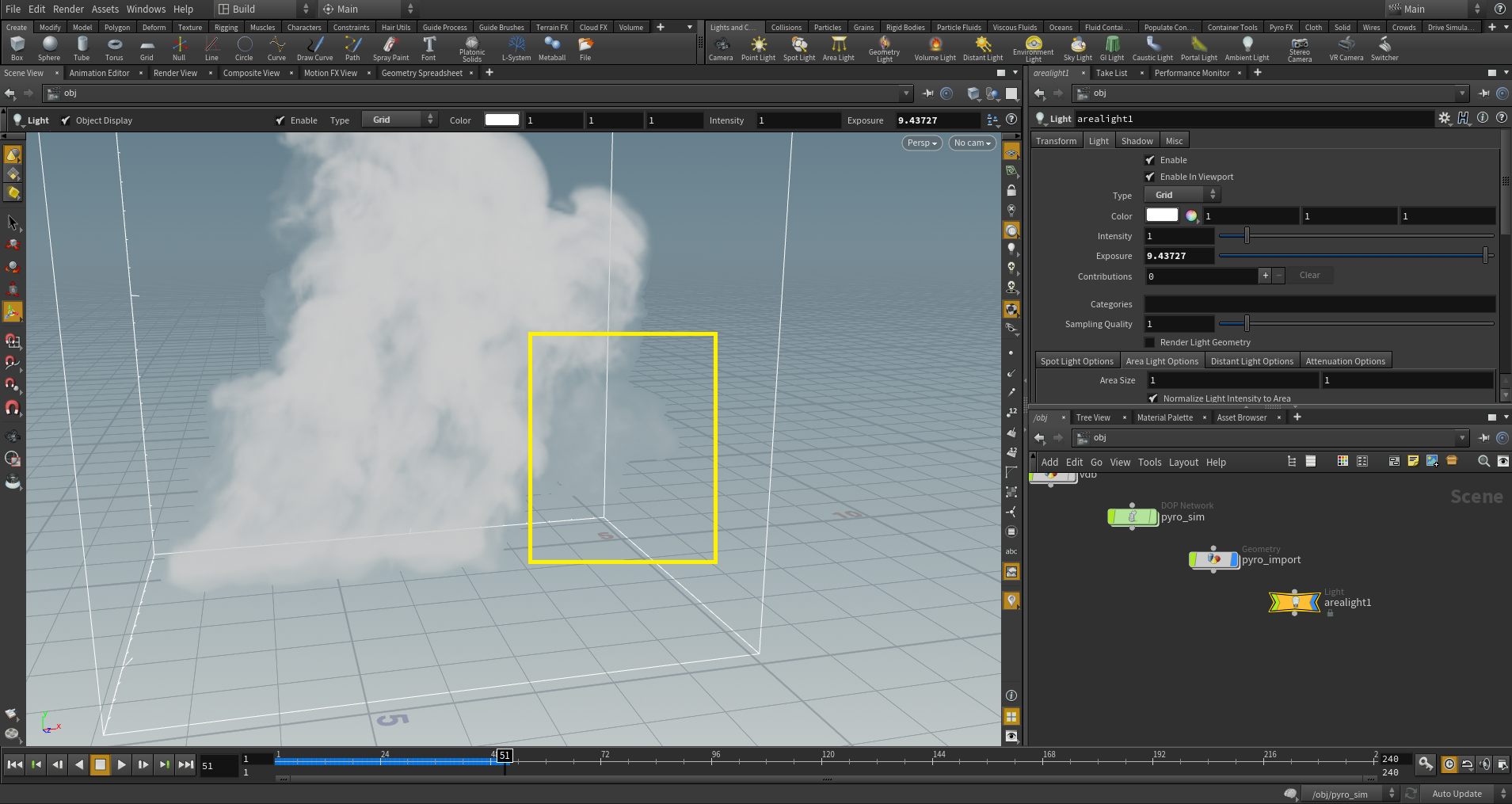Image resolution: width=1512 pixels, height=804 pixels.
Task: Select the Switcher shelf tool
Action: (x=1384, y=48)
